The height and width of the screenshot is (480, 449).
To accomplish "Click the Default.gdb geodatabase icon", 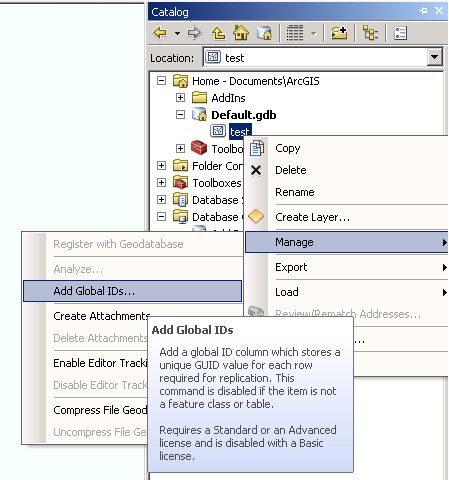I will click(199, 115).
